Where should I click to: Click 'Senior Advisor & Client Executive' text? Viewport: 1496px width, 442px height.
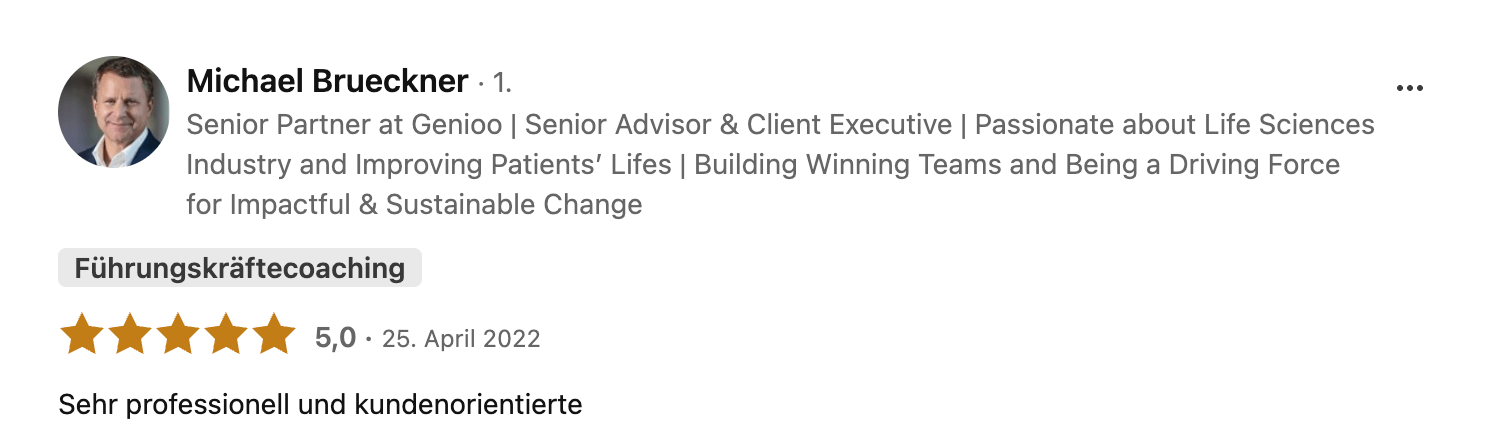click(738, 125)
